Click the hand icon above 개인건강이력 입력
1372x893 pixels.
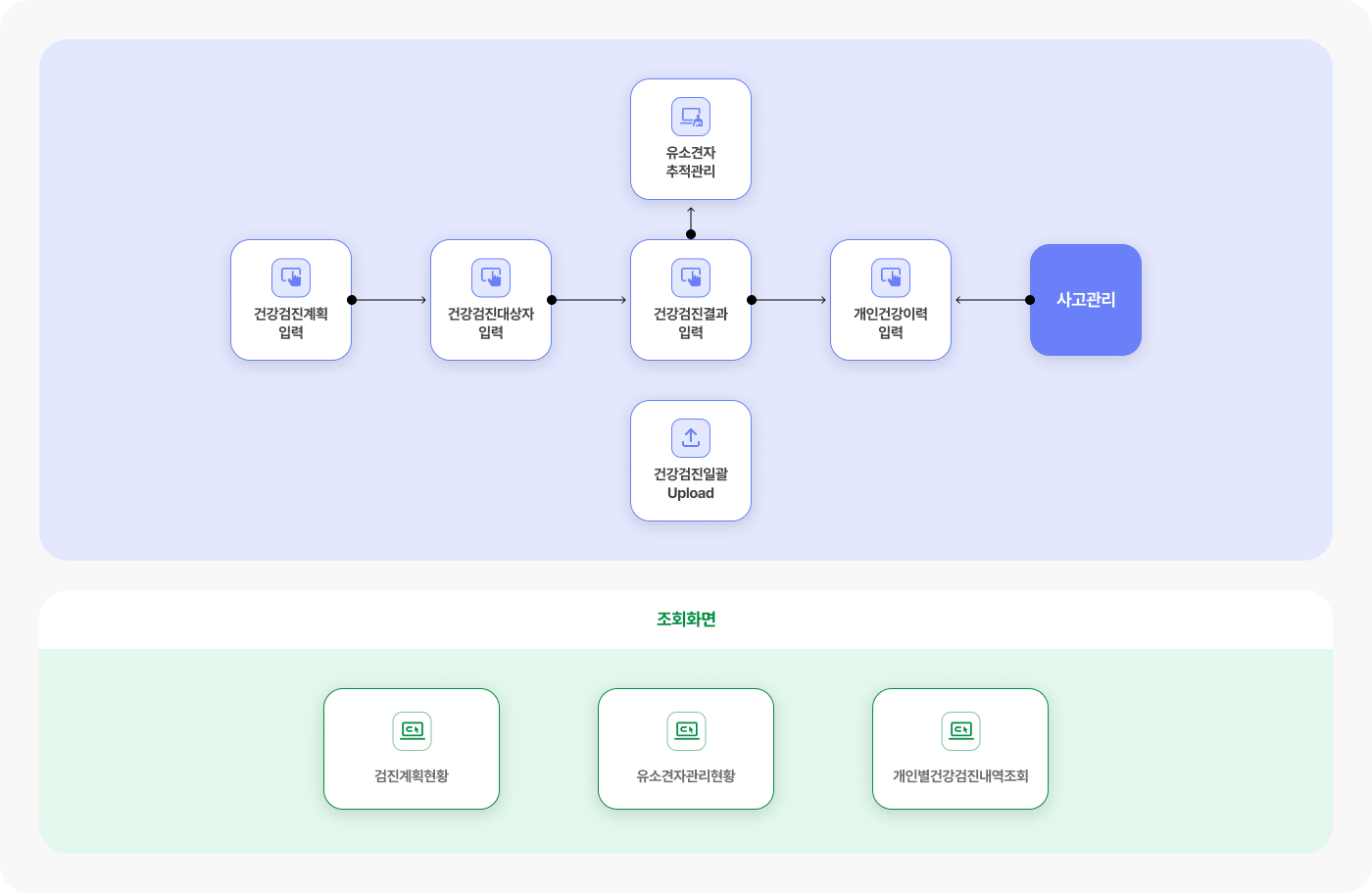point(891,277)
